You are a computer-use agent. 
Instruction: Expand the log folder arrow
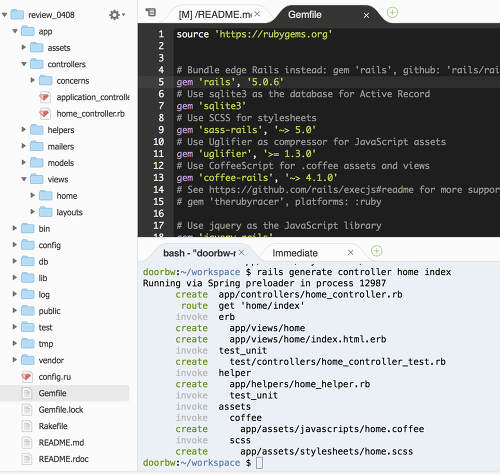tap(15, 294)
